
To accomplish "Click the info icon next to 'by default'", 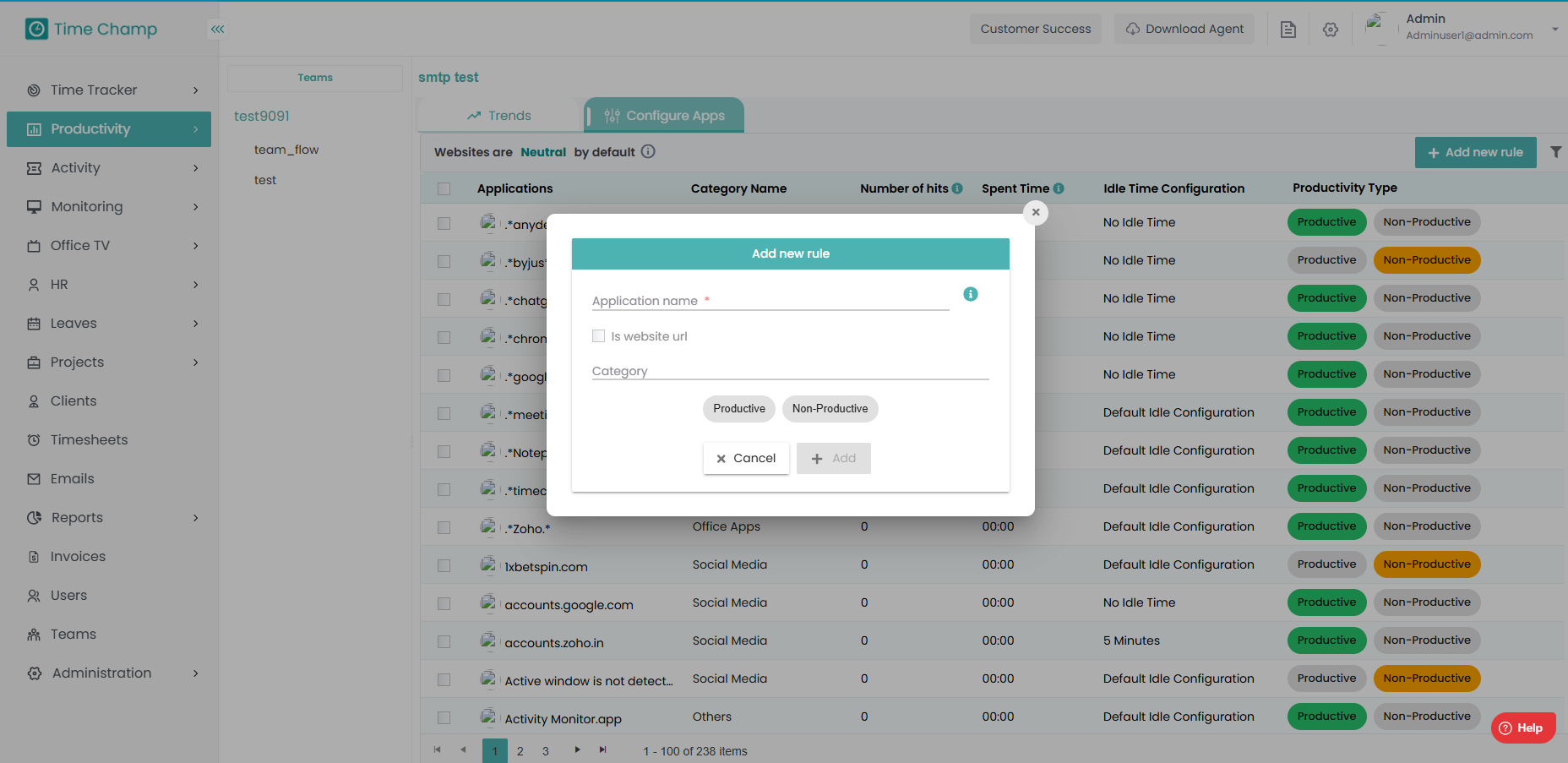I will tap(648, 151).
